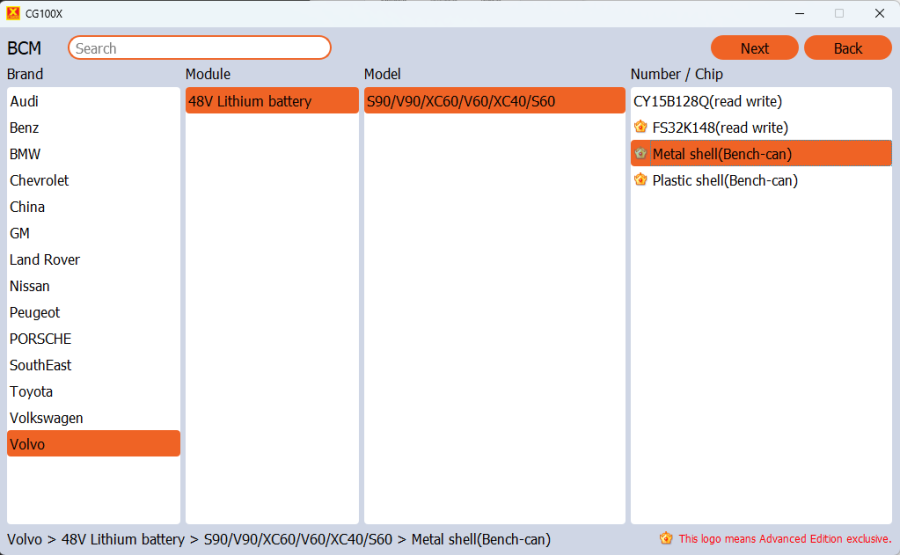Image resolution: width=900 pixels, height=555 pixels.
Task: Choose CY15B128Q(read write) chip
Action: (707, 101)
